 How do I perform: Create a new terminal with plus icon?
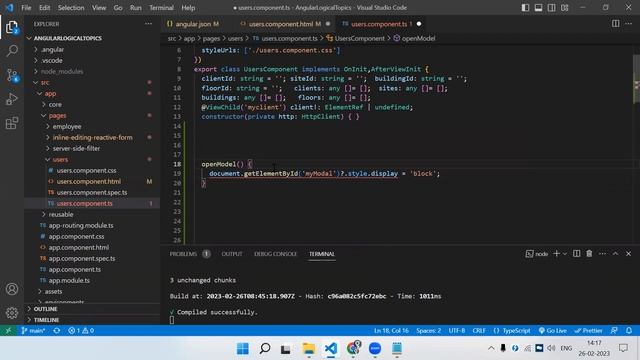556,253
